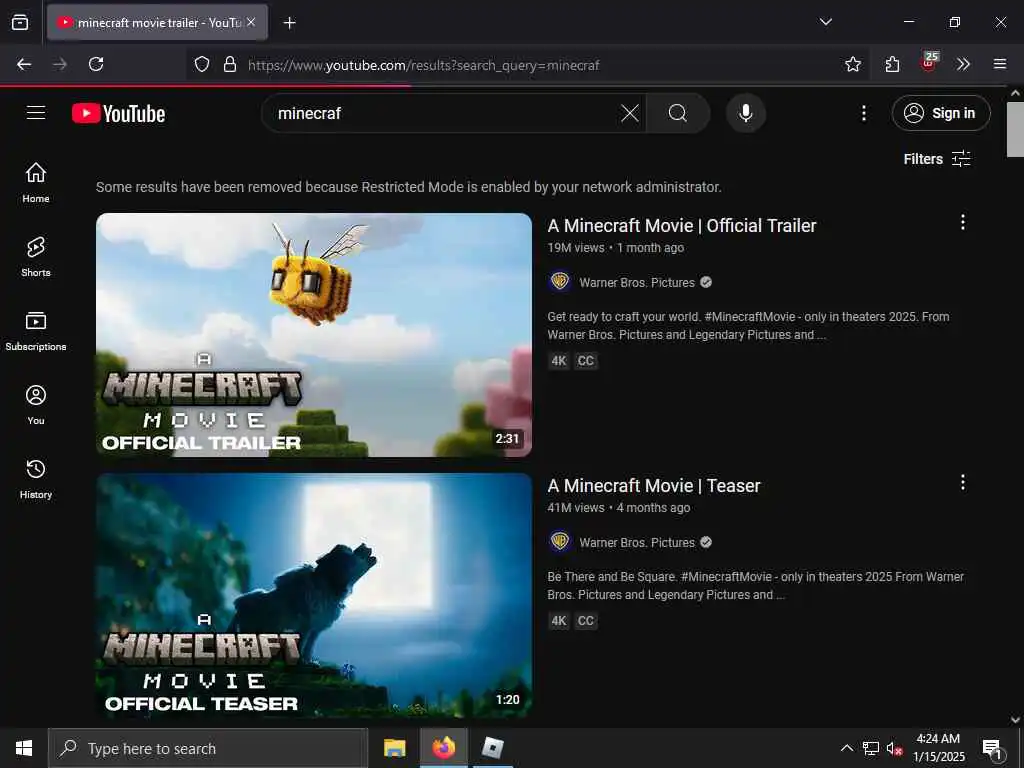
Task: Open the YouTube guide hamburger menu
Action: (36, 113)
